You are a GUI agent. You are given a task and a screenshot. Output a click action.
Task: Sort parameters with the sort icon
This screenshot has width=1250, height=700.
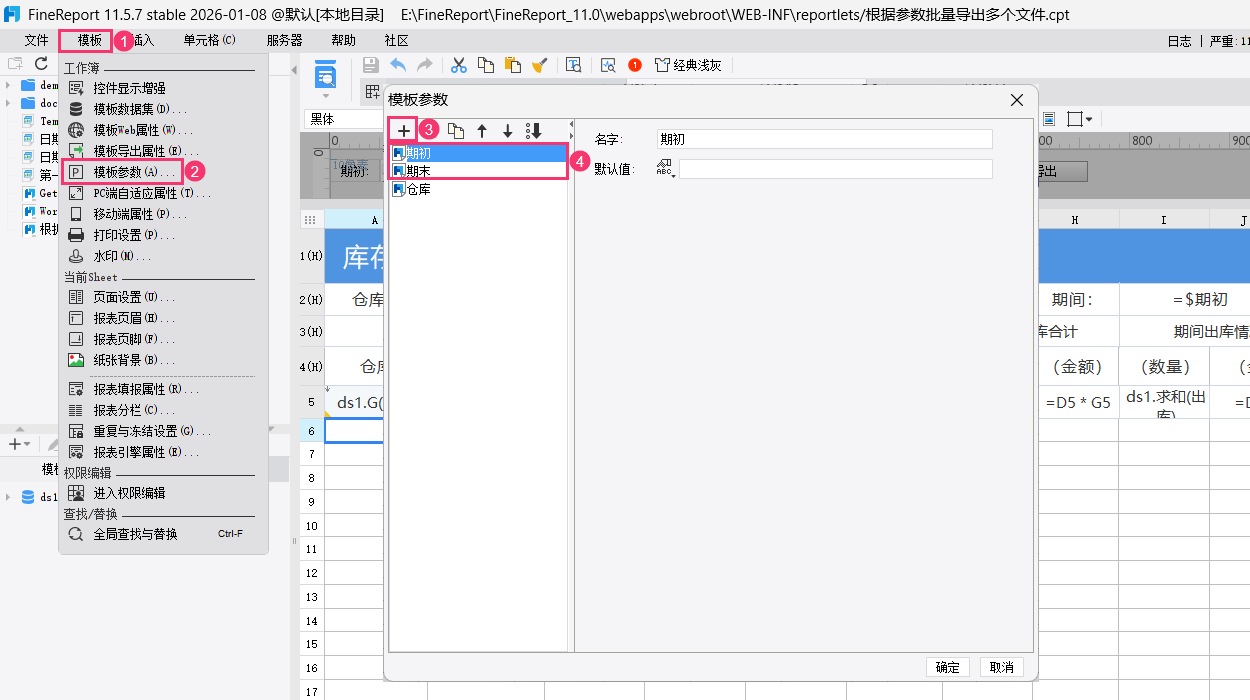pos(534,131)
